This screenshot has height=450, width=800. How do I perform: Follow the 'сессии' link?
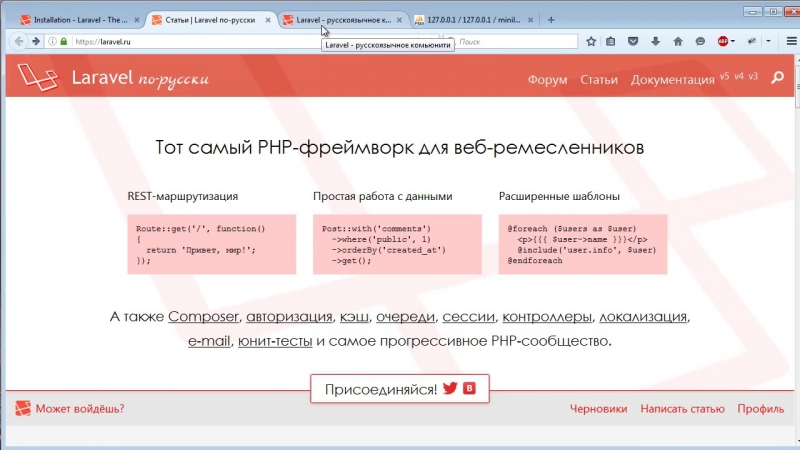point(468,316)
